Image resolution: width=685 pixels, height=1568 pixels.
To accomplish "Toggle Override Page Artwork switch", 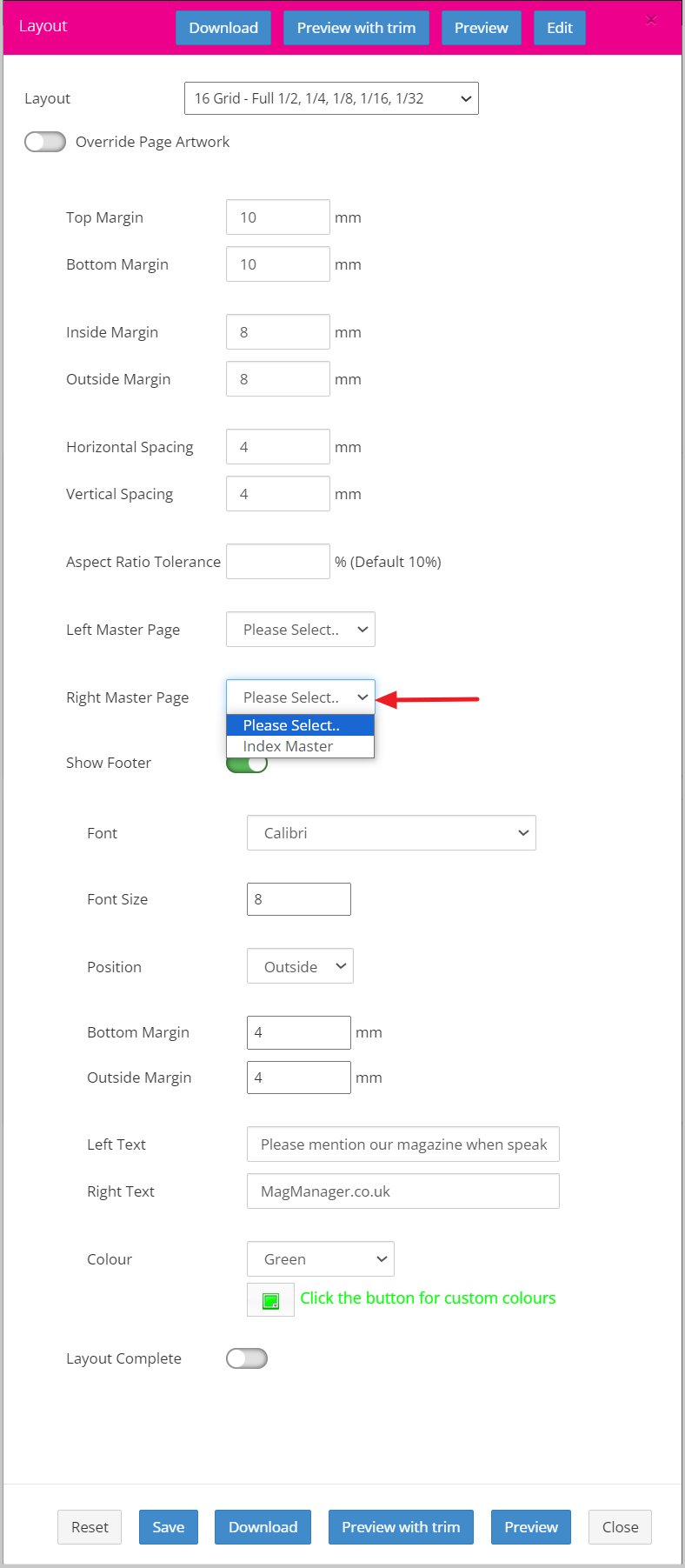I will click(45, 142).
